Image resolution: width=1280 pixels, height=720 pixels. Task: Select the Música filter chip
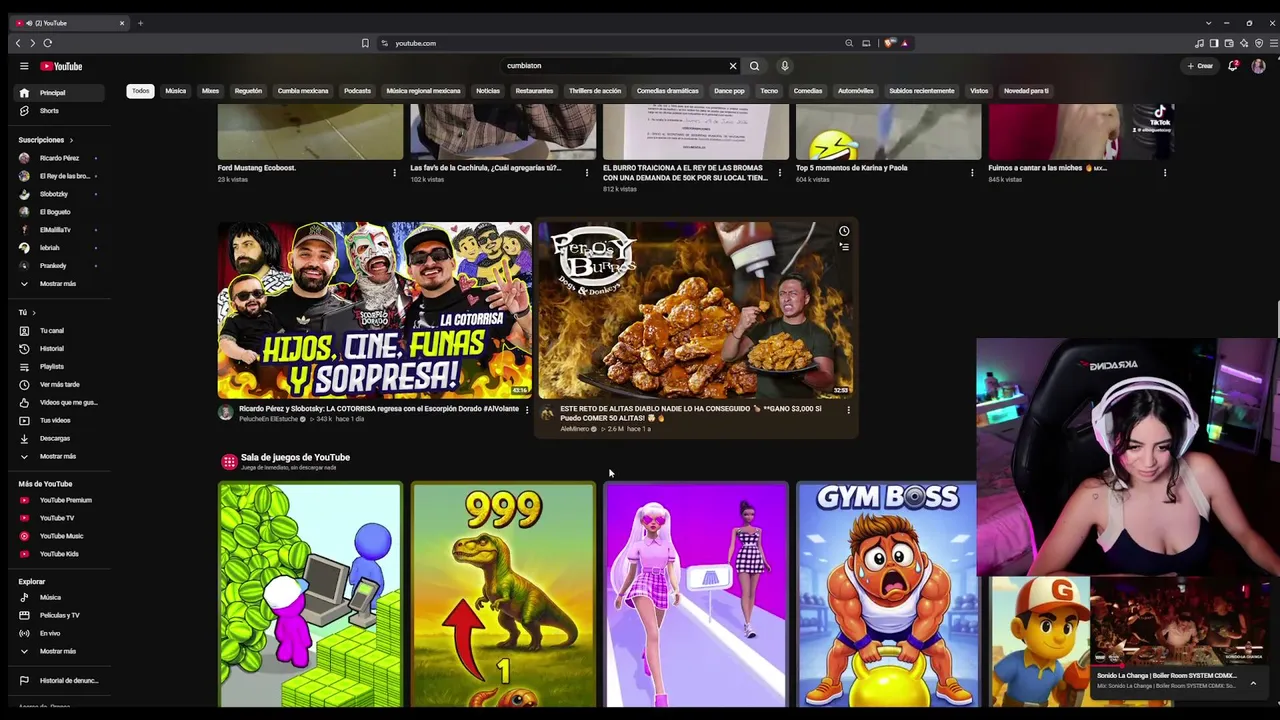point(176,91)
